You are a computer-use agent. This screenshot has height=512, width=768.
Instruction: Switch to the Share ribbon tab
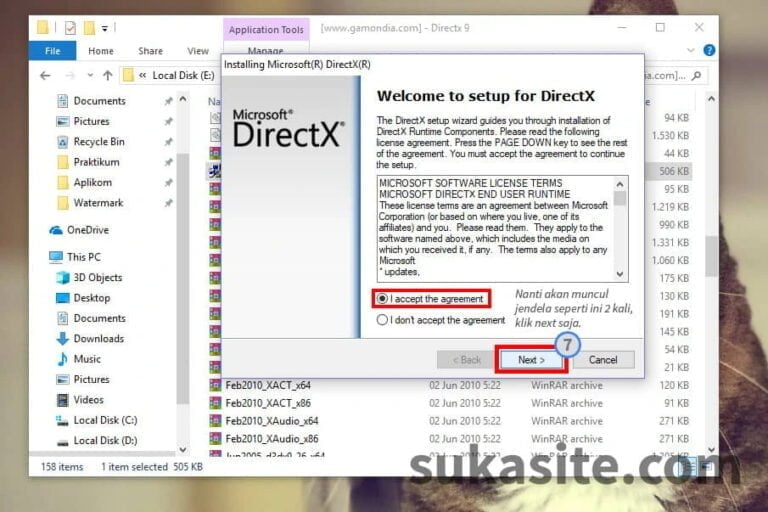click(x=150, y=50)
